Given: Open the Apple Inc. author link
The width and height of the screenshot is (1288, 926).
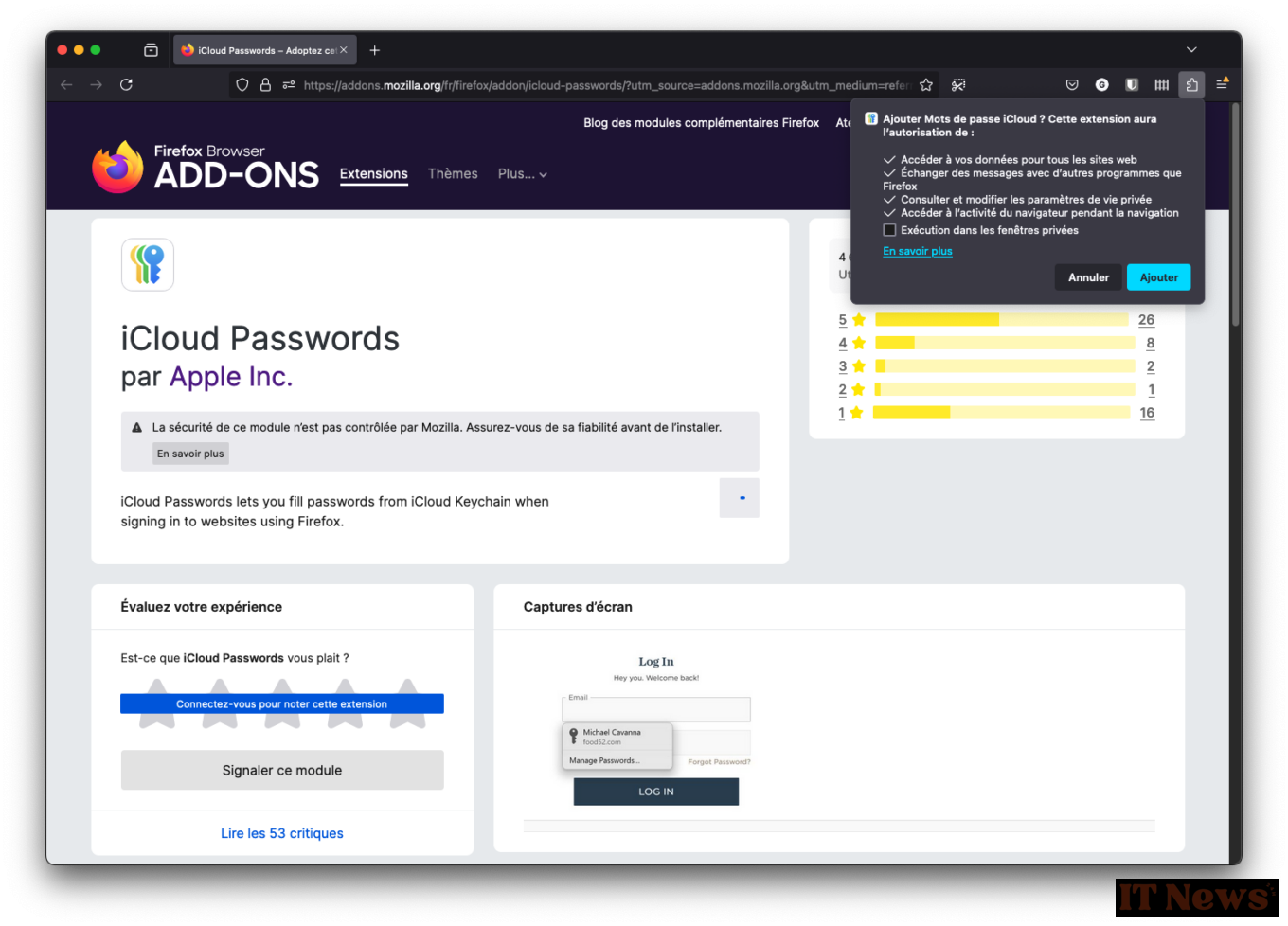Looking at the screenshot, I should point(231,377).
